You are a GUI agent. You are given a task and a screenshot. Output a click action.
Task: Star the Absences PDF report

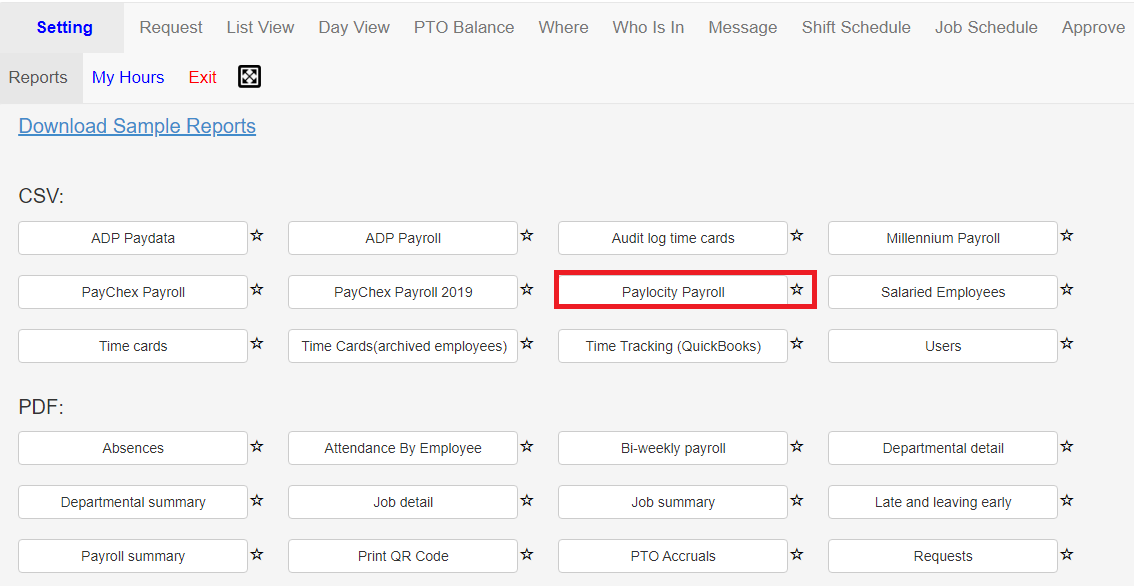257,446
